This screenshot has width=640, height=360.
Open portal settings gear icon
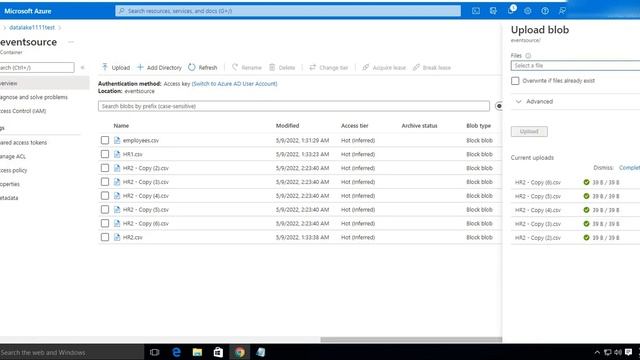[528, 11]
